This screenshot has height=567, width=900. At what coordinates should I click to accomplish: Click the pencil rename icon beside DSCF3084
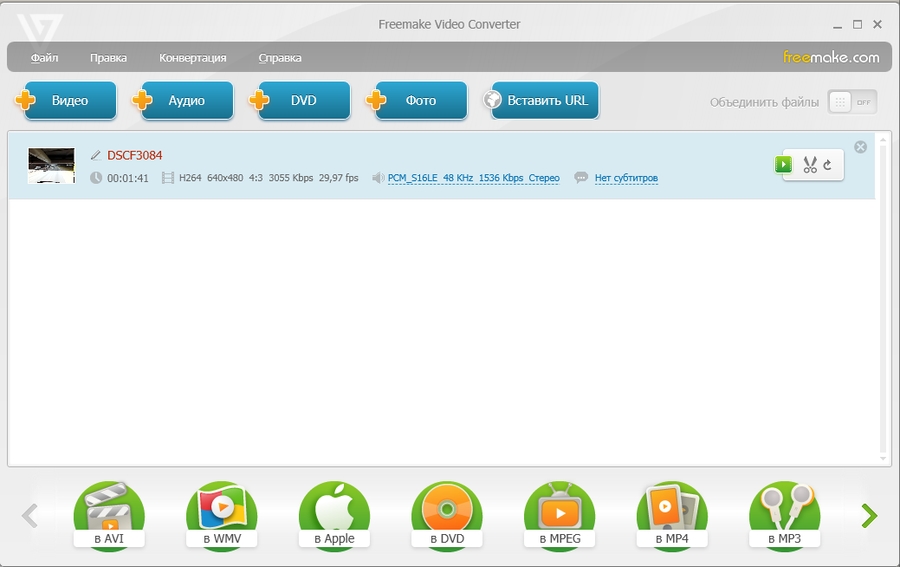pyautogui.click(x=96, y=156)
